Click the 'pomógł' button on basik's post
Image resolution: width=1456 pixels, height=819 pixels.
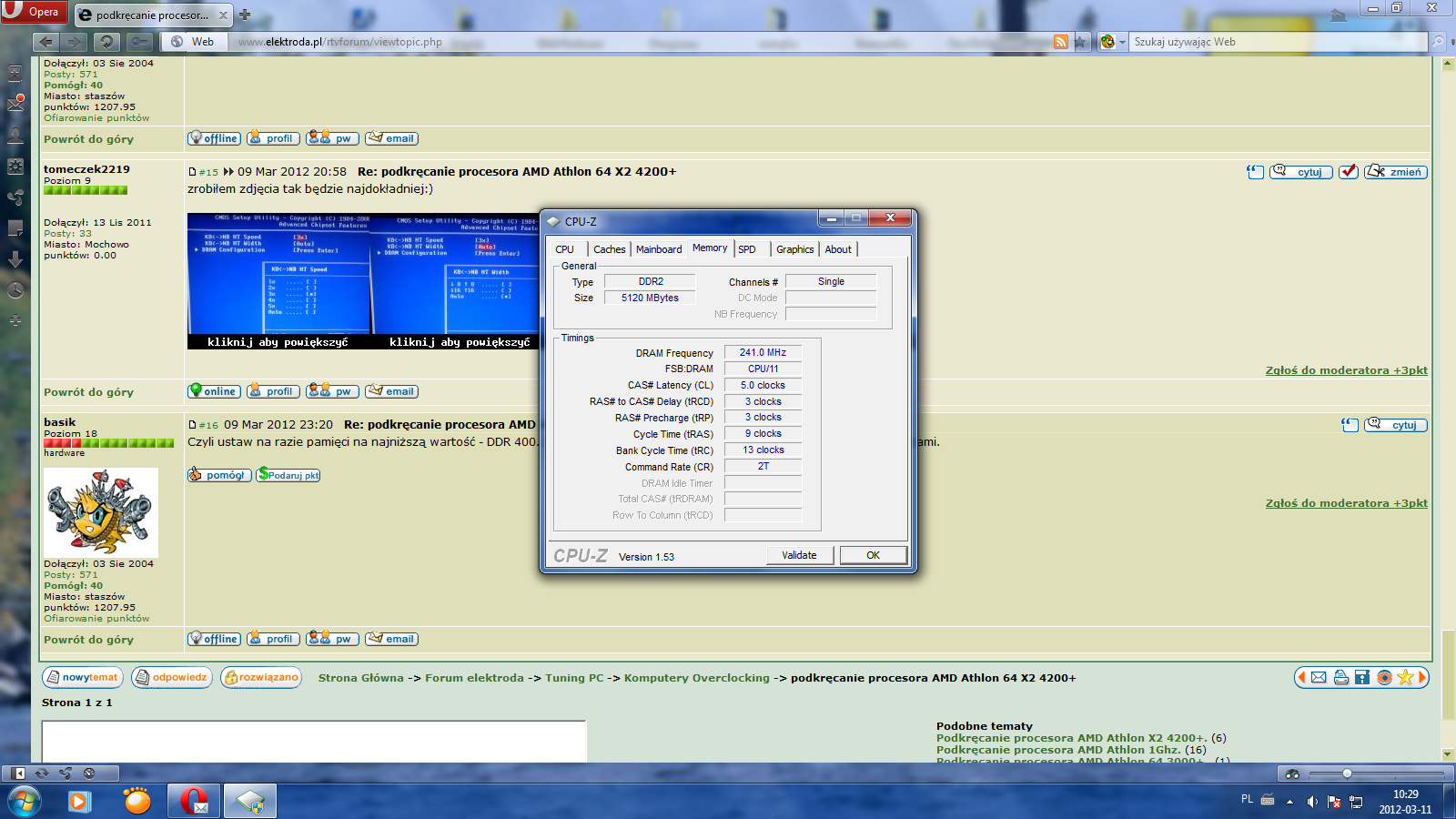pyautogui.click(x=219, y=475)
